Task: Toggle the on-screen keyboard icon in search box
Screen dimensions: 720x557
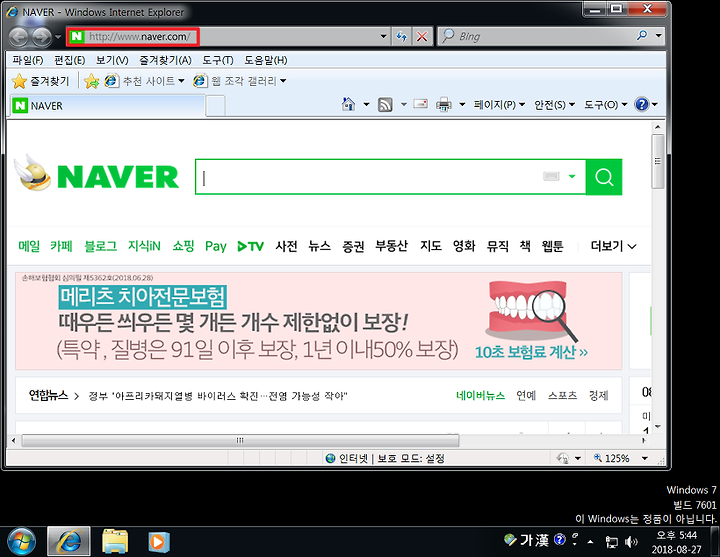Action: pyautogui.click(x=551, y=176)
